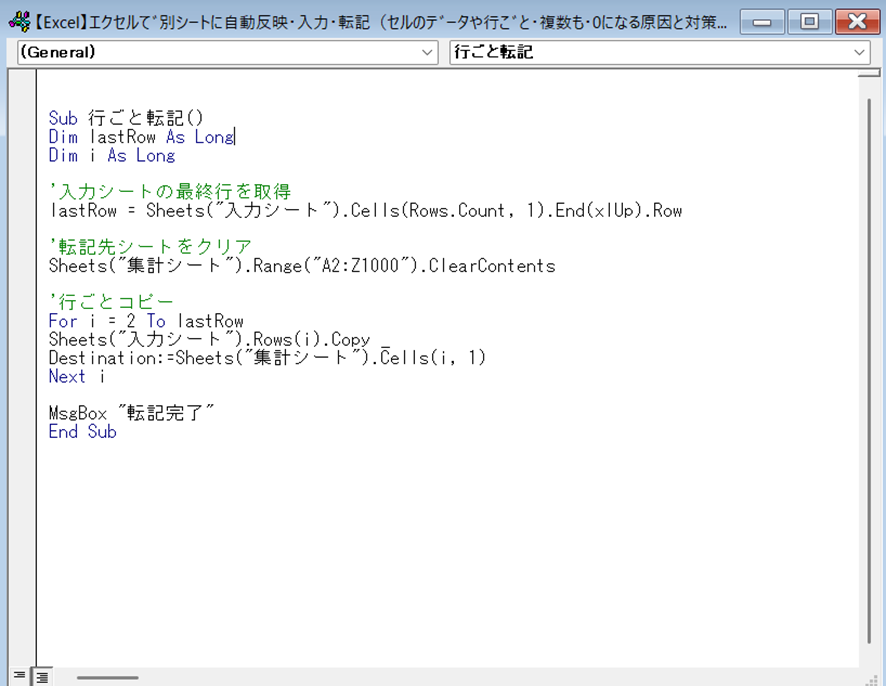Switch to Procedure View
The height and width of the screenshot is (686, 886).
click(20, 675)
